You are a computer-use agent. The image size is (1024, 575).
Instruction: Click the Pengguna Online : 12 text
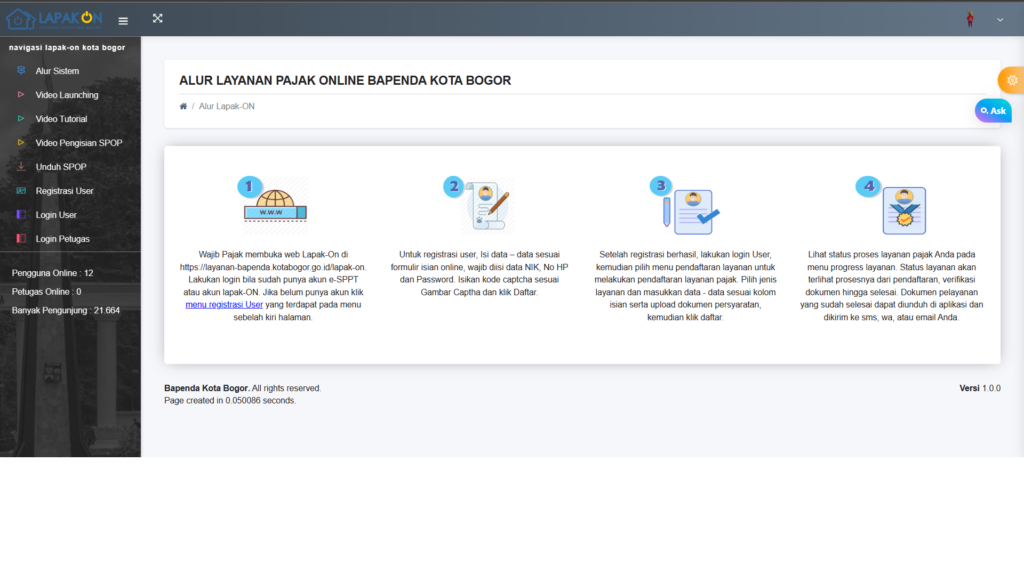(52, 273)
